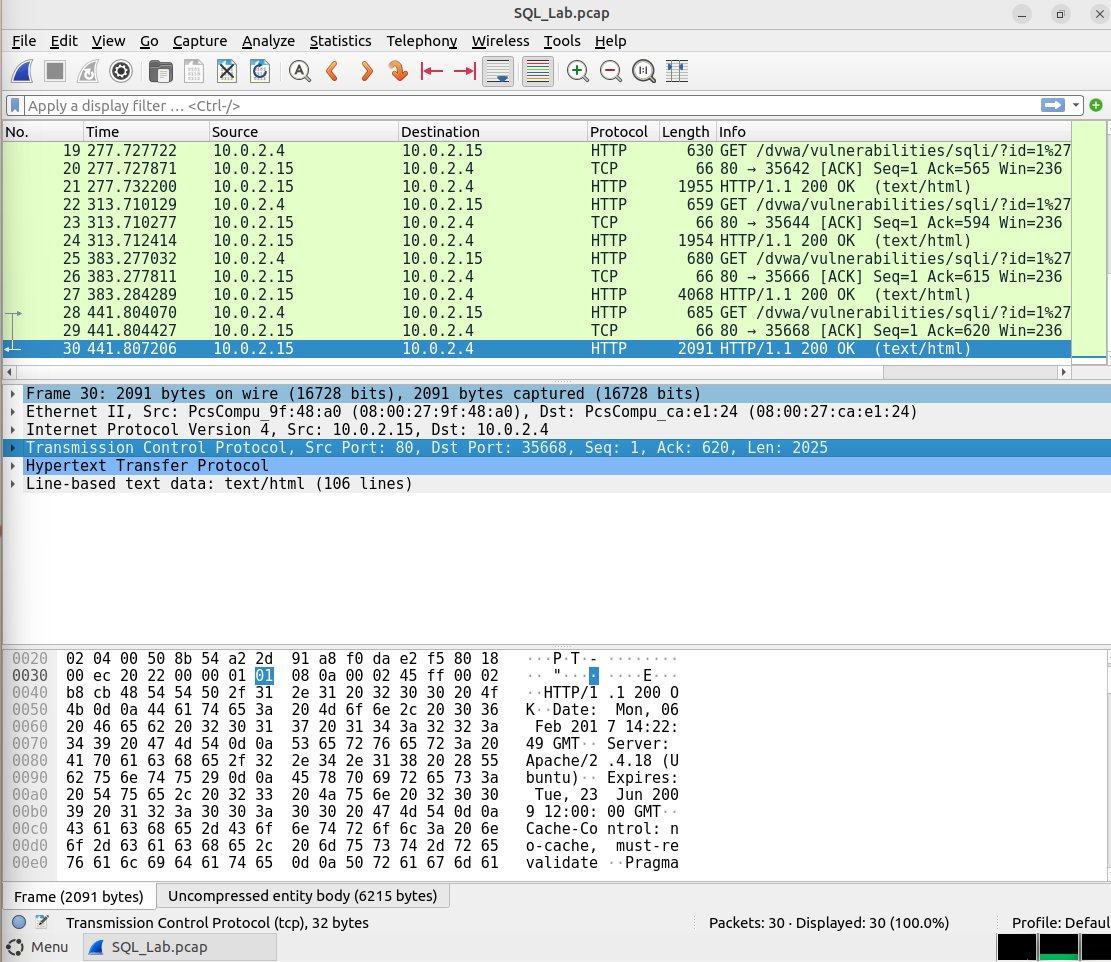The image size is (1111, 962).
Task: Add a display filter button plus icon
Action: [1096, 106]
